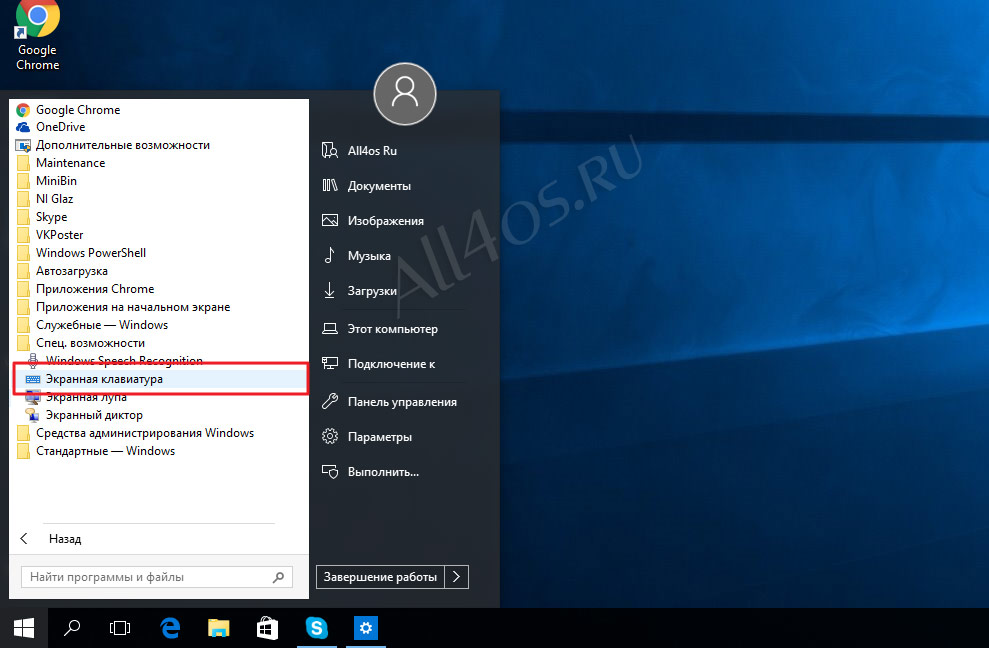This screenshot has height=648, width=989.
Task: Open the Windows Store from the taskbar
Action: [x=267, y=628]
